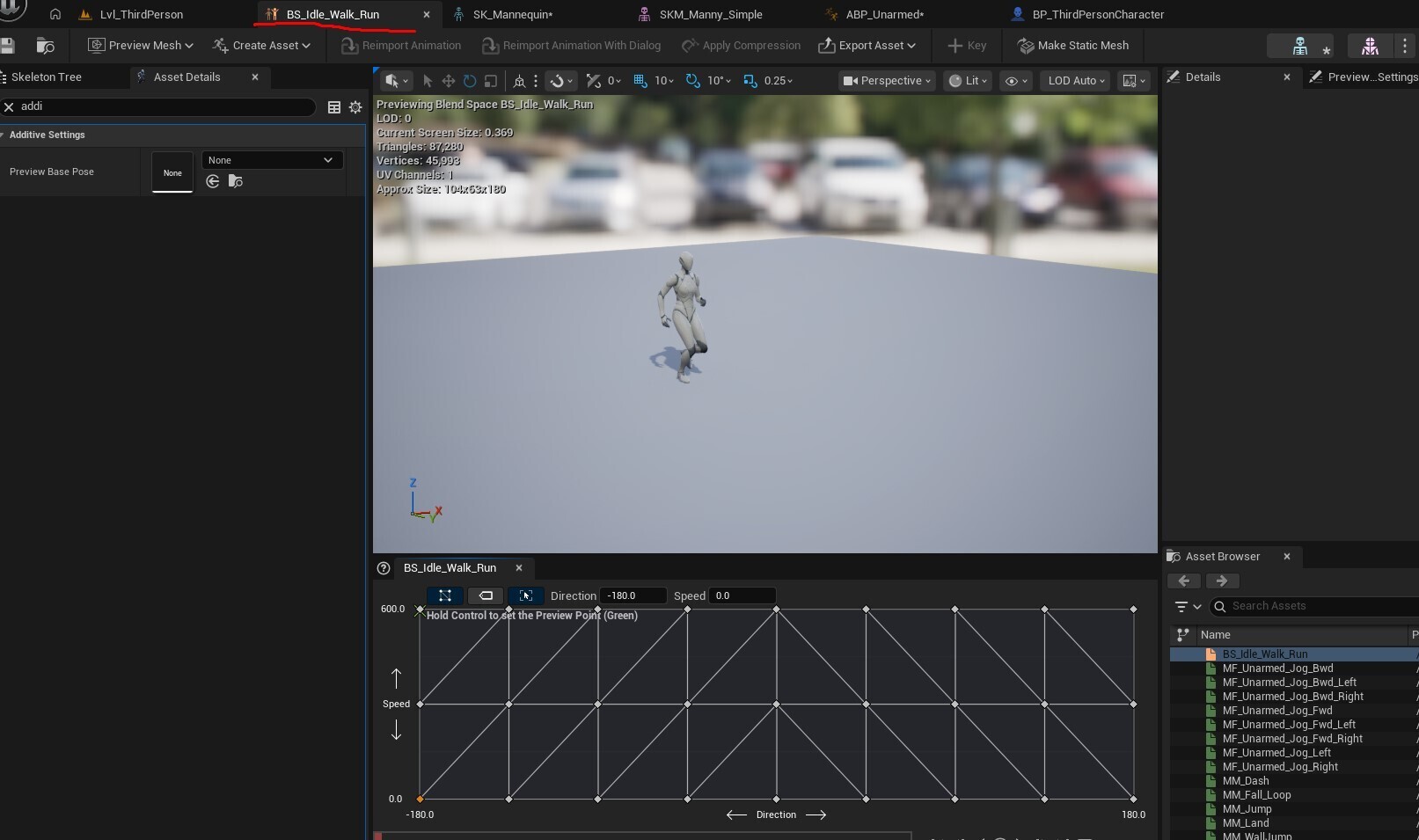Click the scale transform tool icon
Viewport: 1419px width, 840px height.
[x=491, y=81]
